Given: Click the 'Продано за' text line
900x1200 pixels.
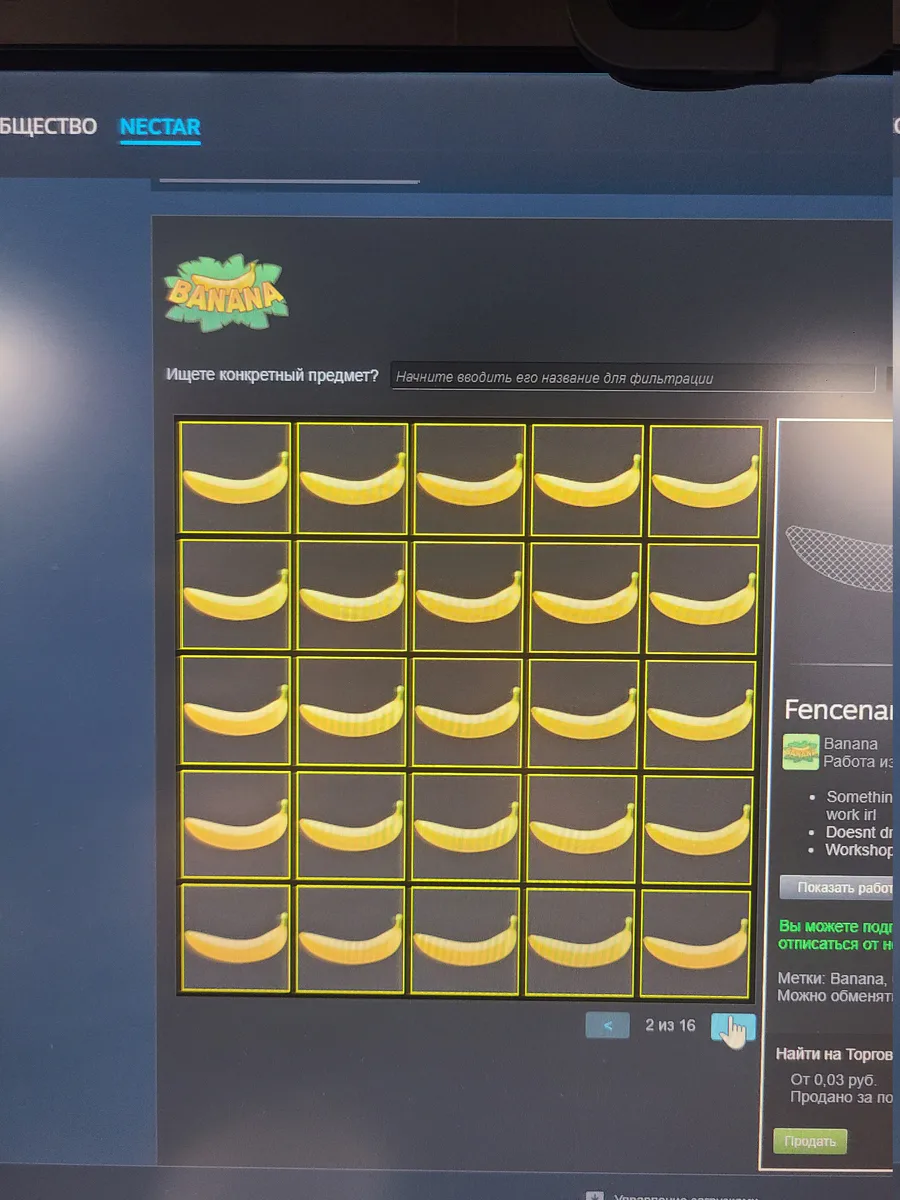Looking at the screenshot, I should [x=841, y=1097].
